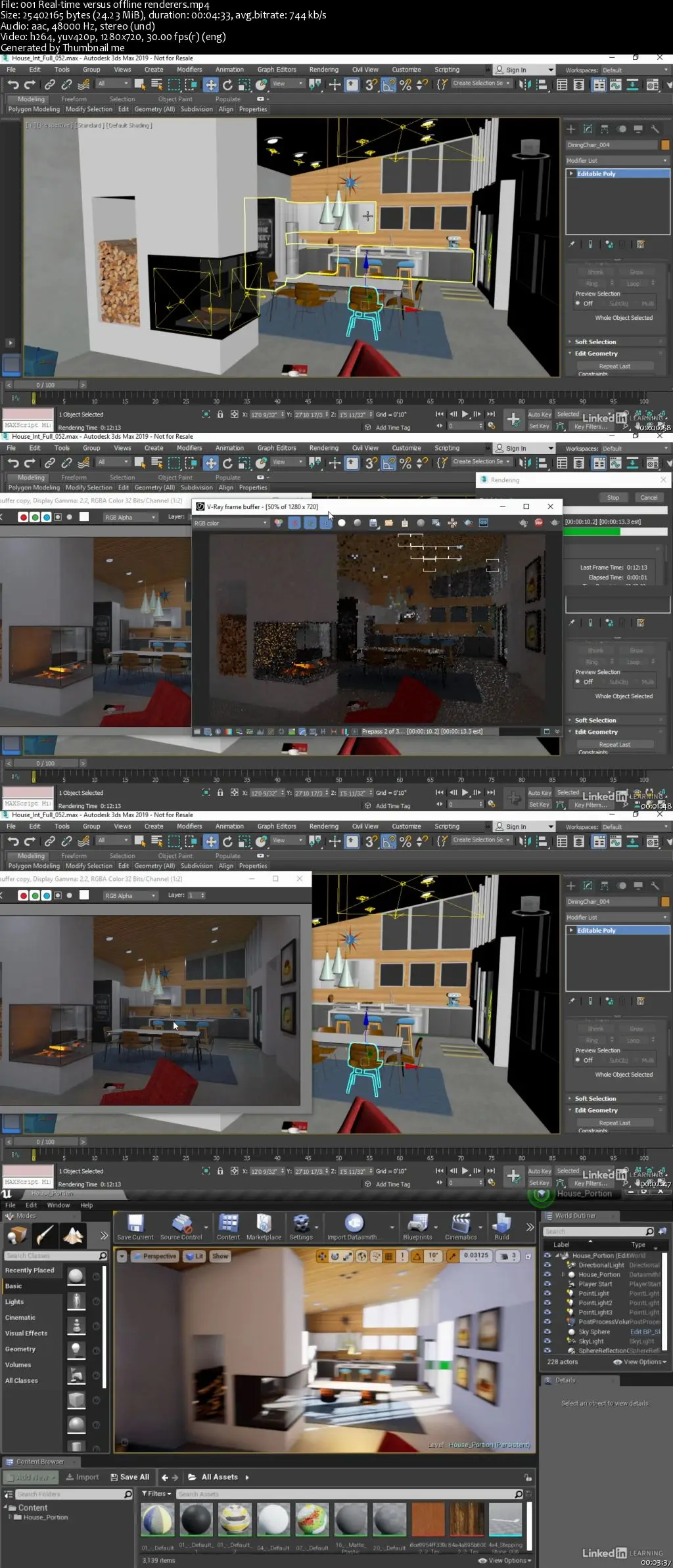Image resolution: width=673 pixels, height=1568 pixels.
Task: Click the World Outliner search field
Action: 599,1232
